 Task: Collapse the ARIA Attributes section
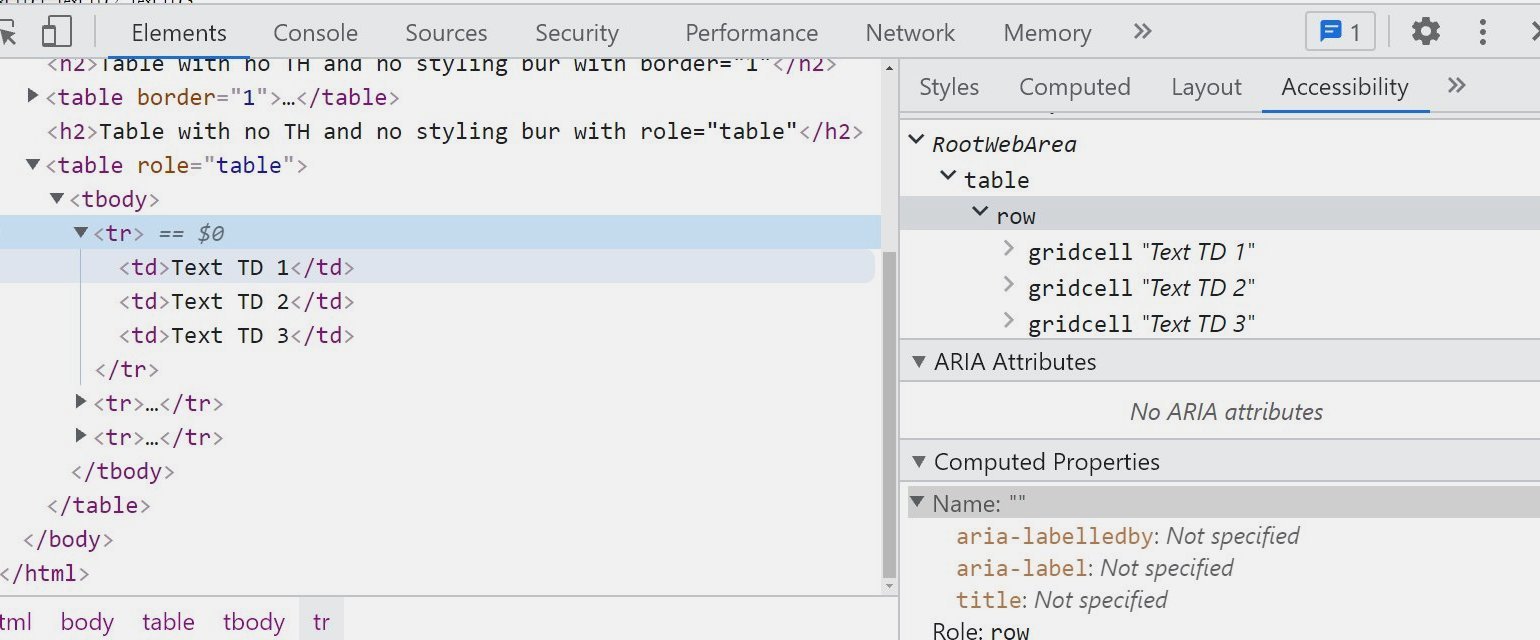[918, 362]
